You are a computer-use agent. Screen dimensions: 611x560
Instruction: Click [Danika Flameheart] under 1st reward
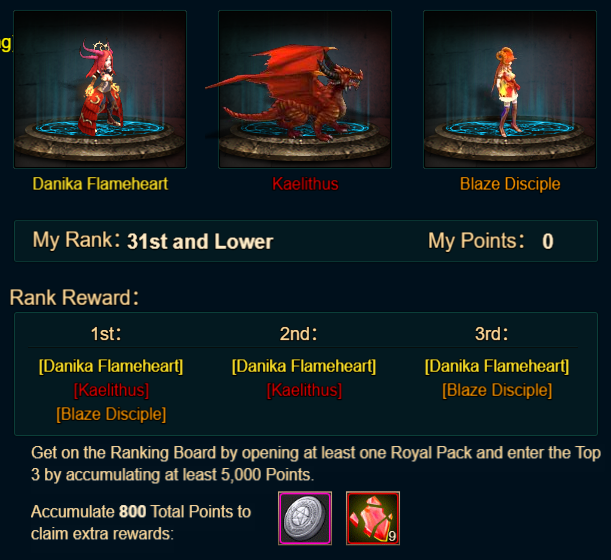(x=111, y=366)
